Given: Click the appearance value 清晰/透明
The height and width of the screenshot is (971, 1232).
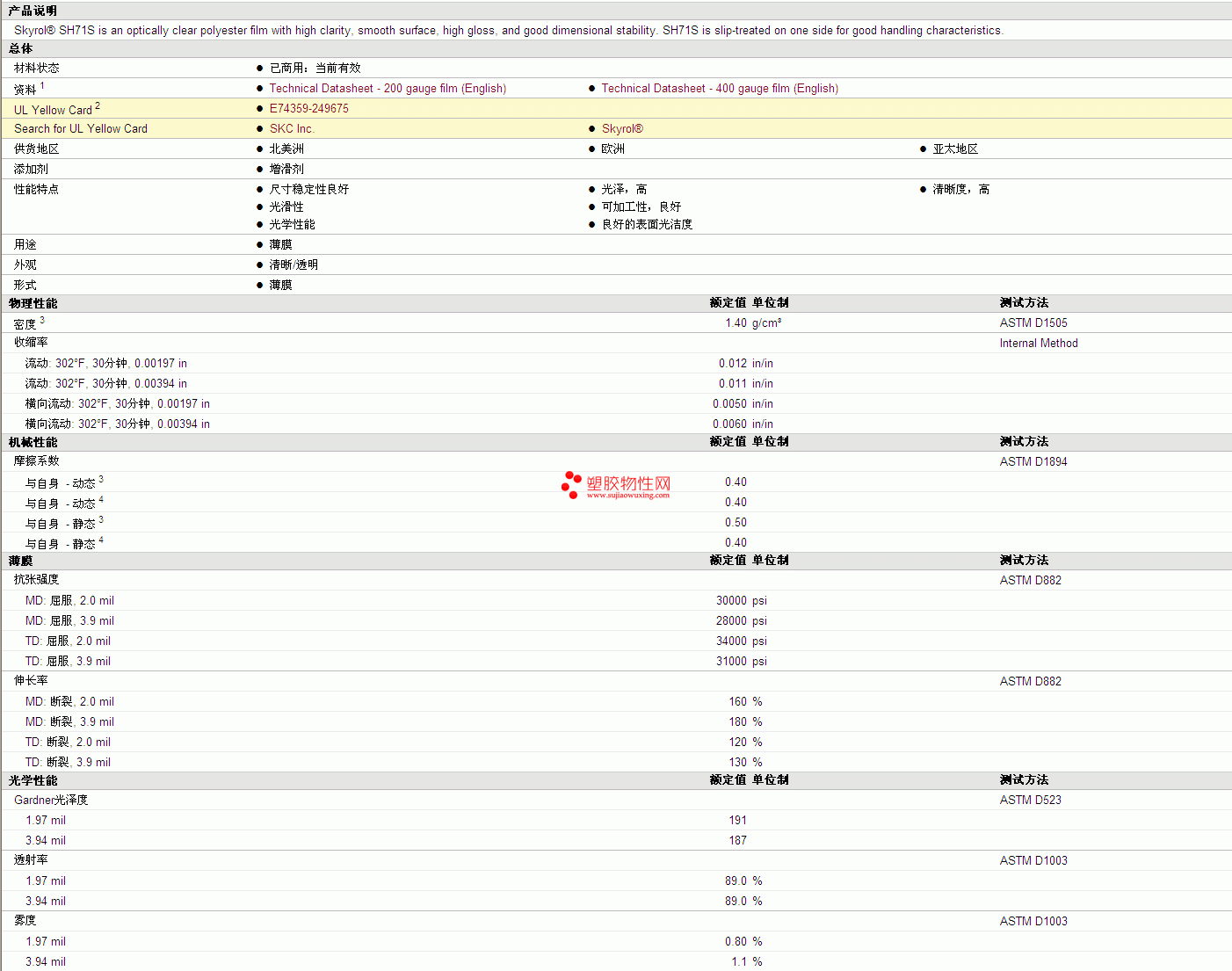Looking at the screenshot, I should coord(294,264).
